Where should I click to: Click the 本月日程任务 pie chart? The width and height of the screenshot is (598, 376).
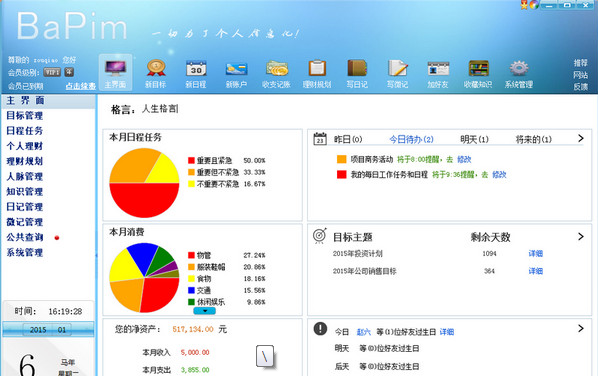coord(144,183)
